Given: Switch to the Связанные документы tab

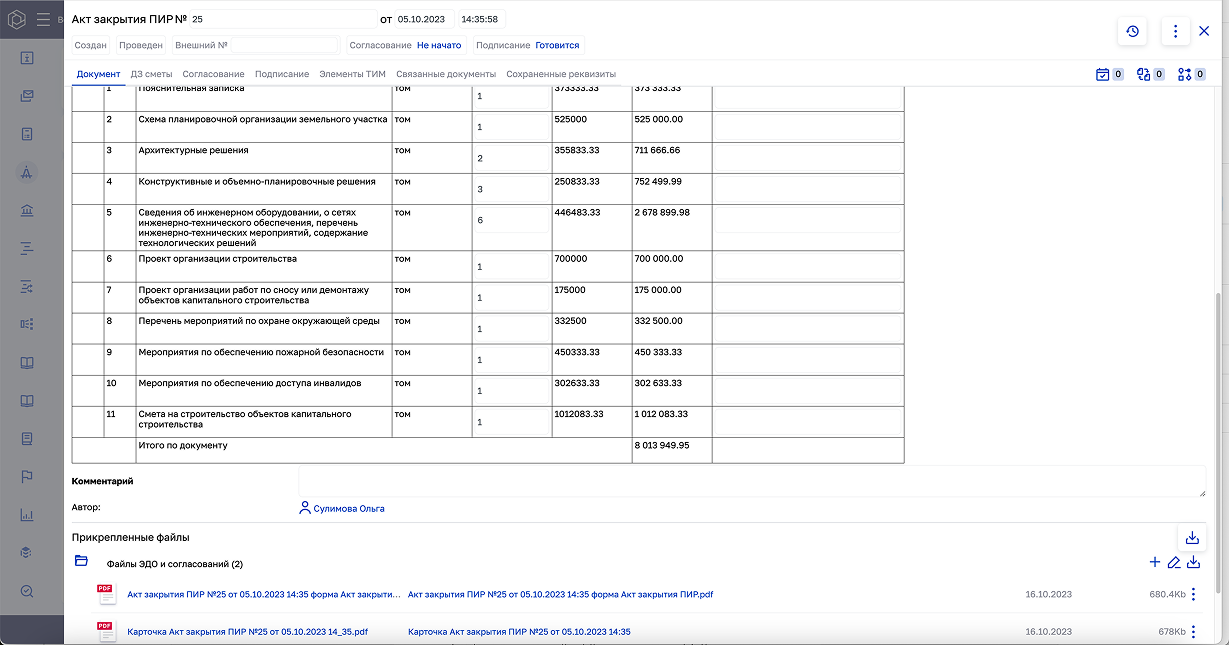Looking at the screenshot, I should click(x=446, y=74).
